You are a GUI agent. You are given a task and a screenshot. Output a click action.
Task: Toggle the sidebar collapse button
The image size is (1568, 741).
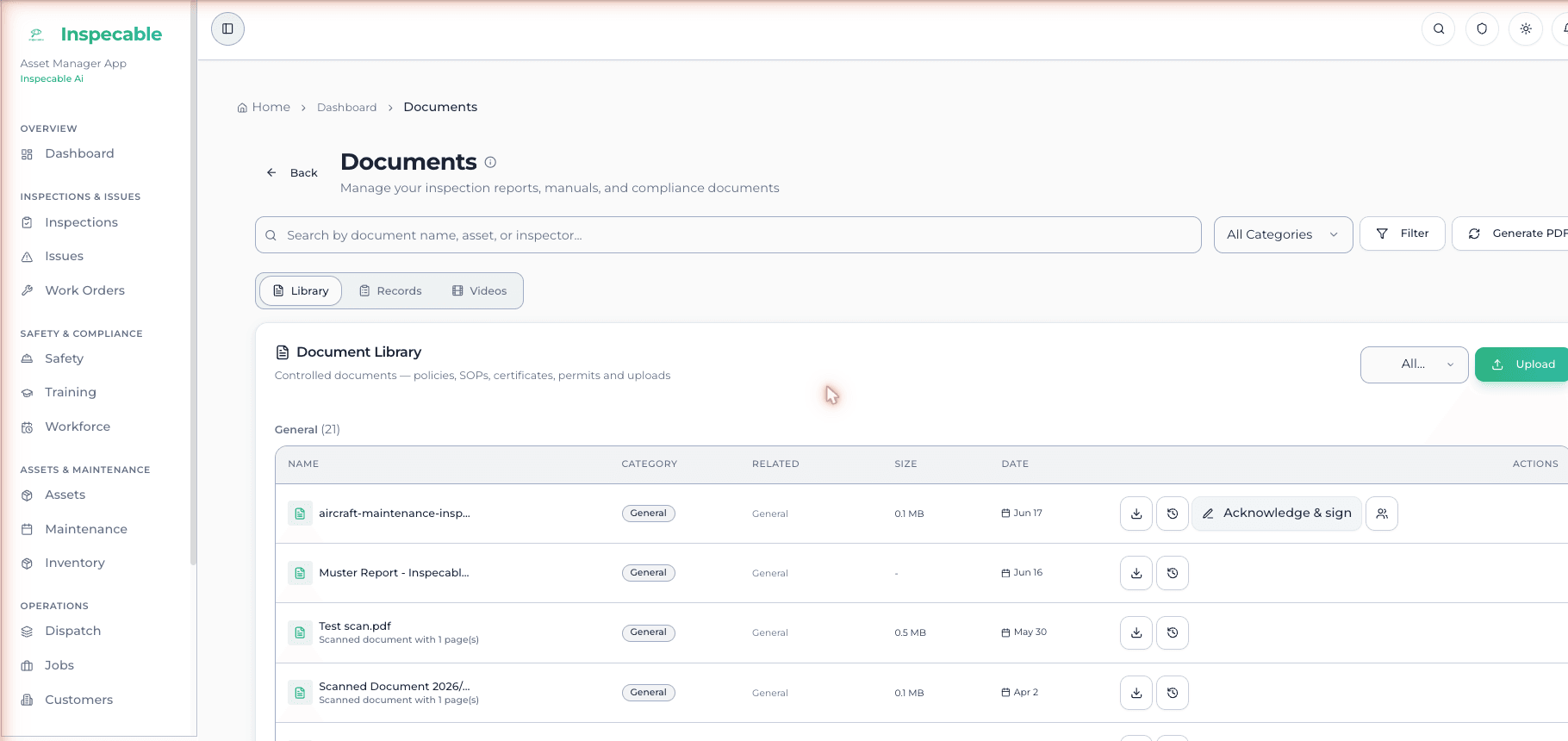pos(227,29)
